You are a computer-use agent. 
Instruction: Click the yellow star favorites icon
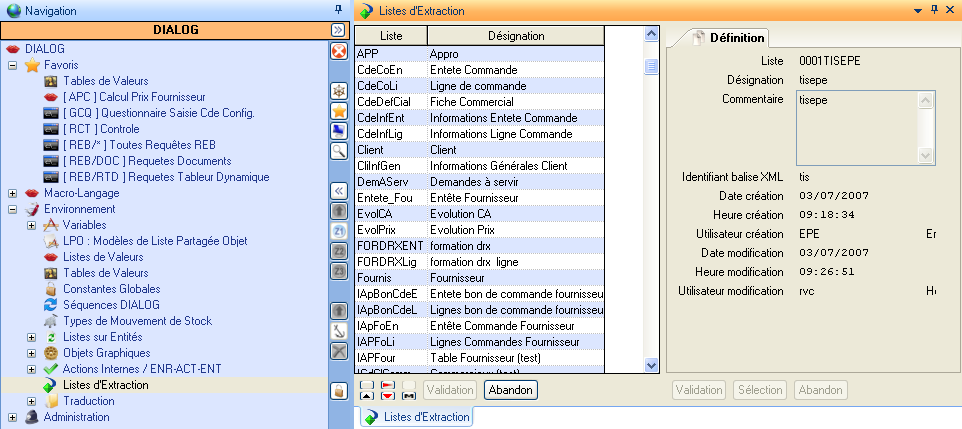pos(339,111)
